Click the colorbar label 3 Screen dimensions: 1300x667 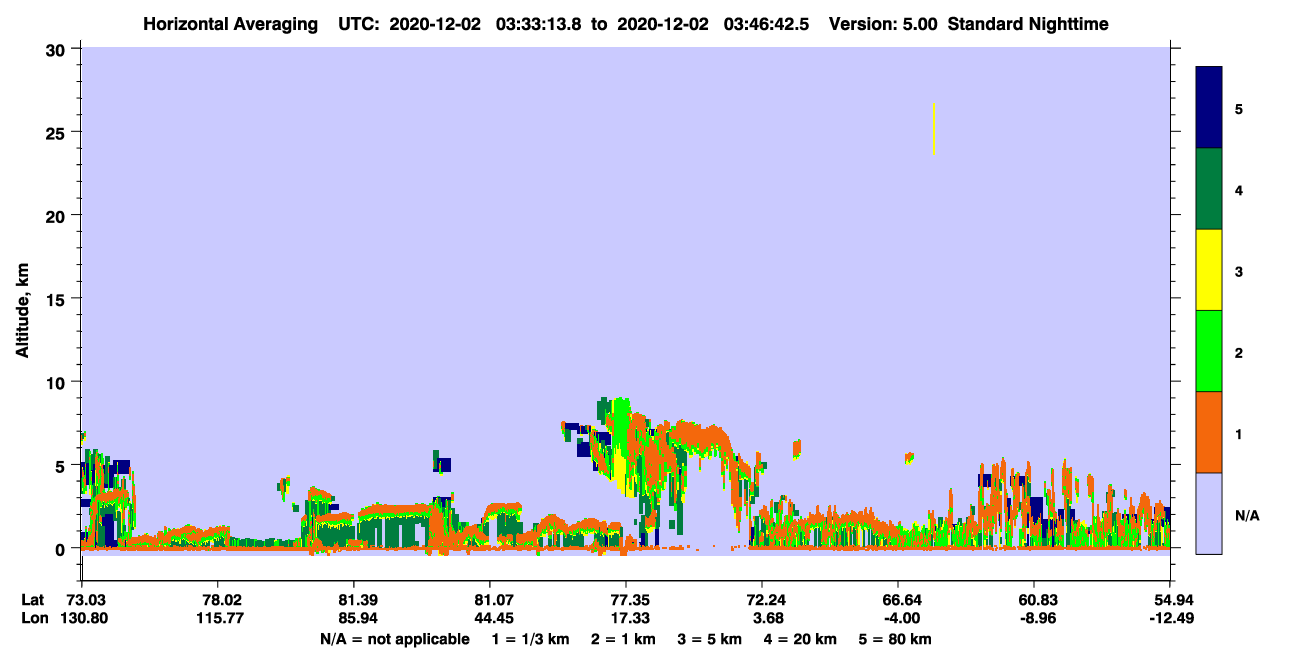(1239, 272)
